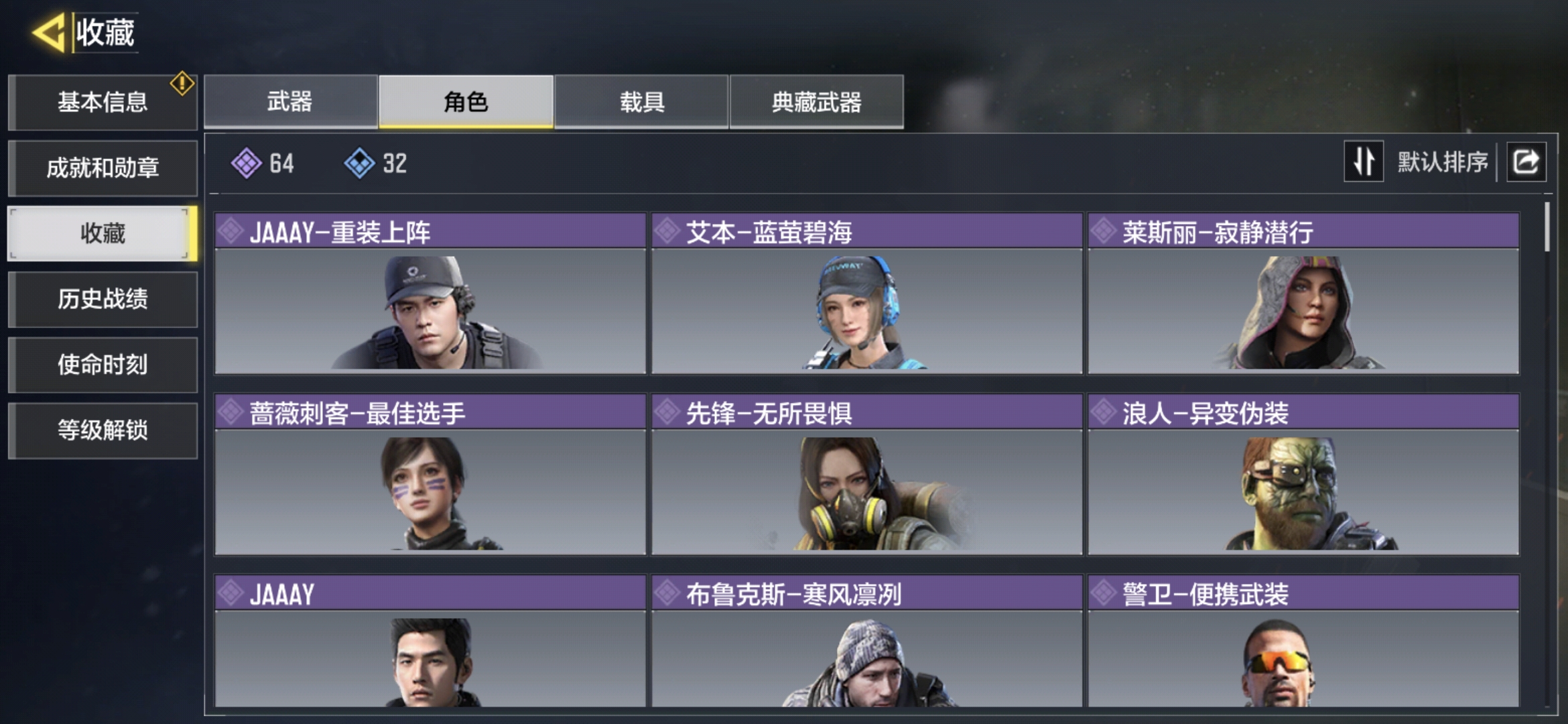Open 成就和勋章 in the sidebar
Screen dimensions: 1568x724
(103, 168)
